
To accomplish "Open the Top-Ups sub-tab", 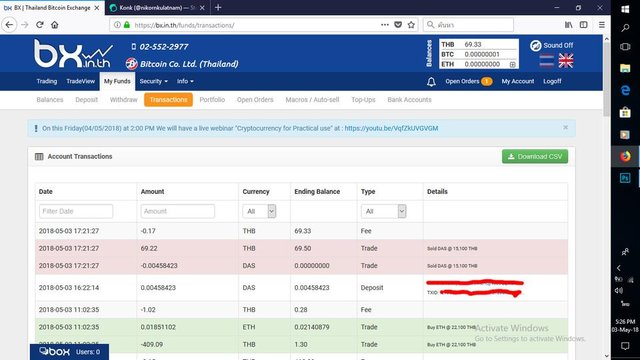I will pyautogui.click(x=363, y=100).
